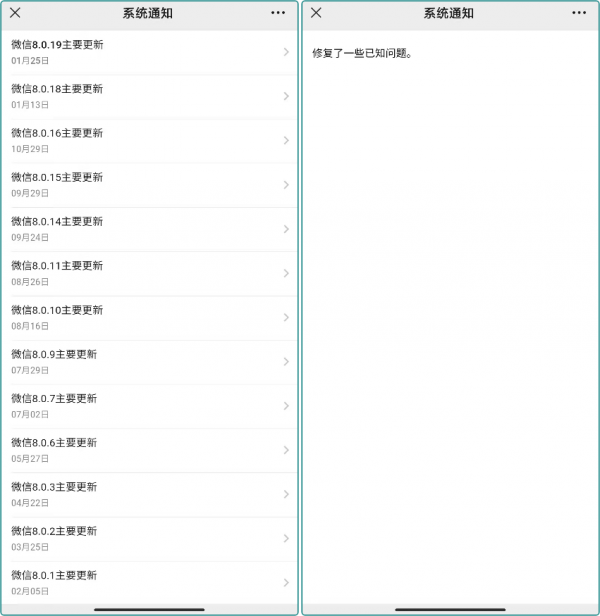Open the 微信8.0.2主要更新 chevron arrow

tap(286, 538)
